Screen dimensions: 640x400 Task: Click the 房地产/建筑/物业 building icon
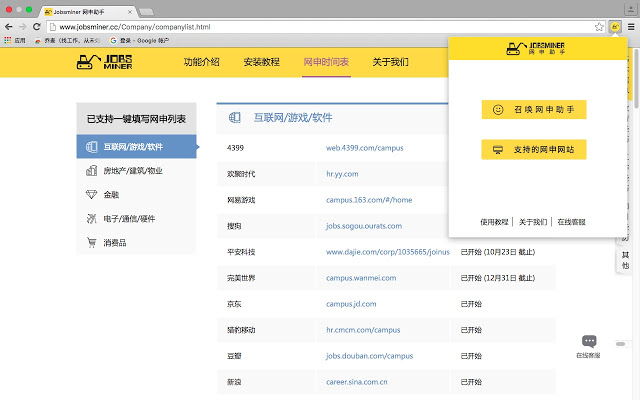[91, 171]
